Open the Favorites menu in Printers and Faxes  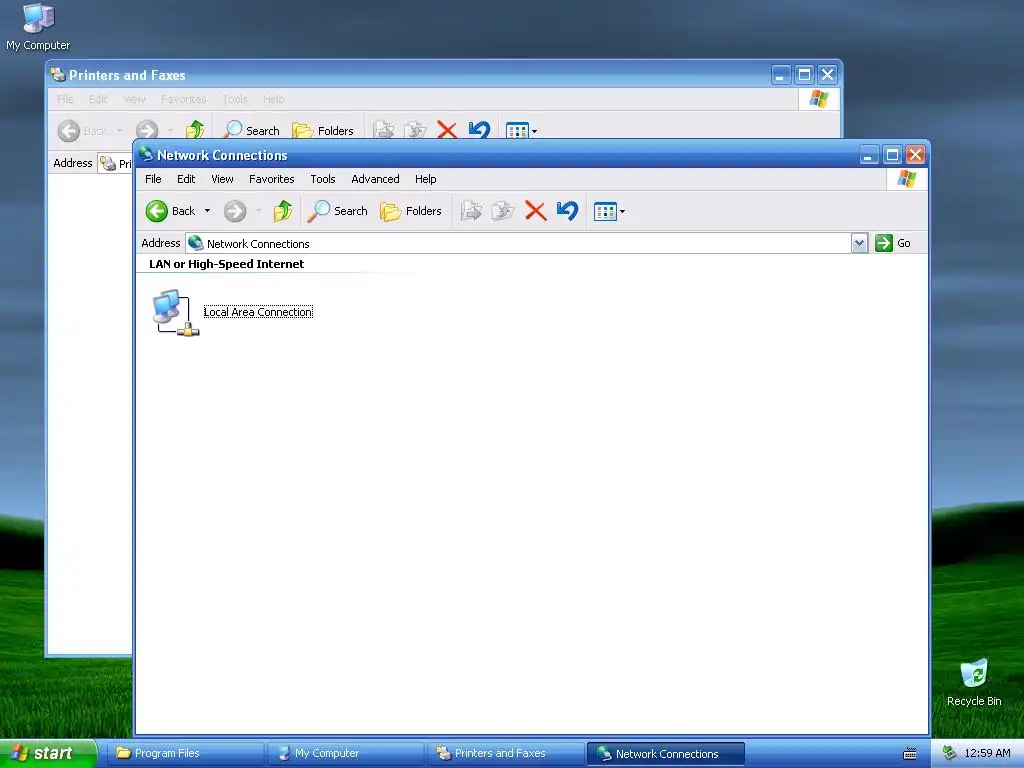184,99
